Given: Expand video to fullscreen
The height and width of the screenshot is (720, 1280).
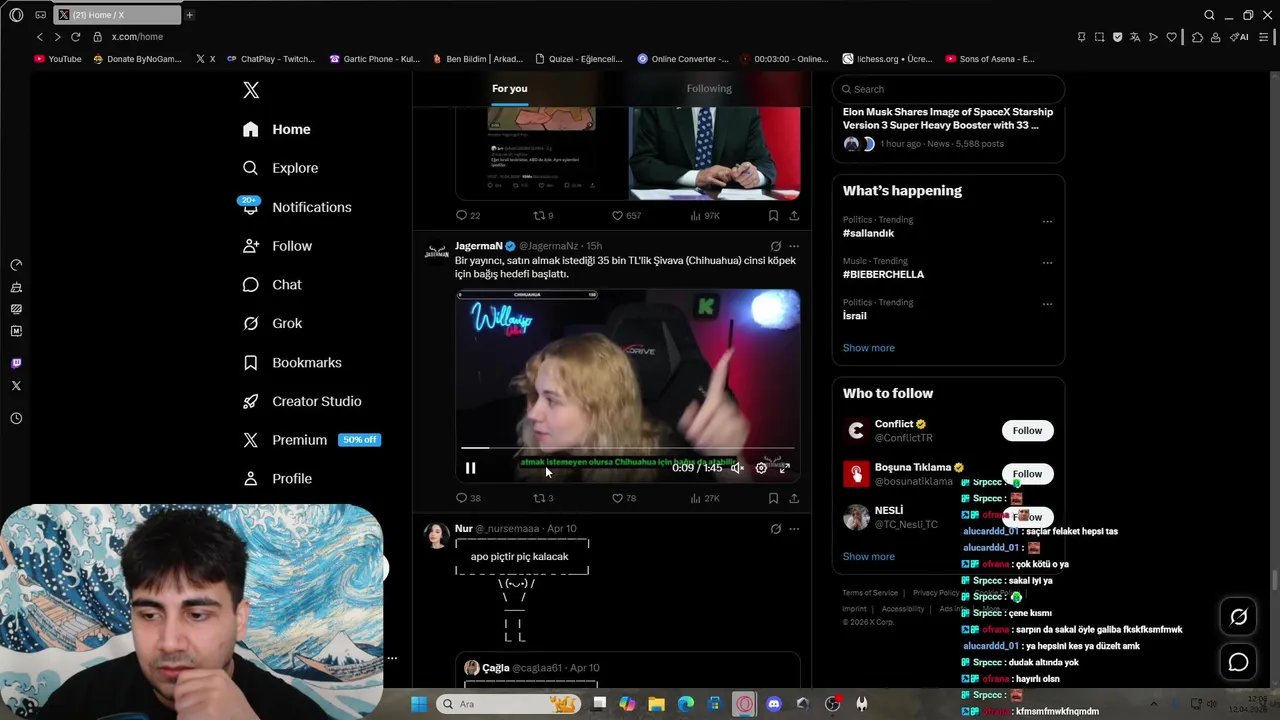Looking at the screenshot, I should coord(784,468).
